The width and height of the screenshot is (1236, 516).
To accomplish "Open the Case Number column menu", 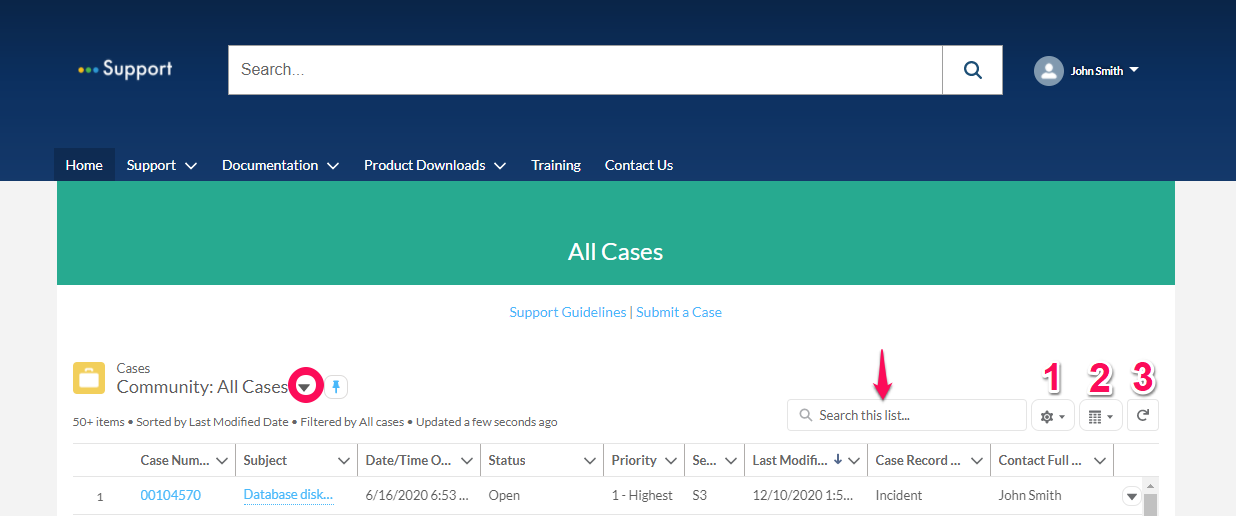I will point(221,461).
